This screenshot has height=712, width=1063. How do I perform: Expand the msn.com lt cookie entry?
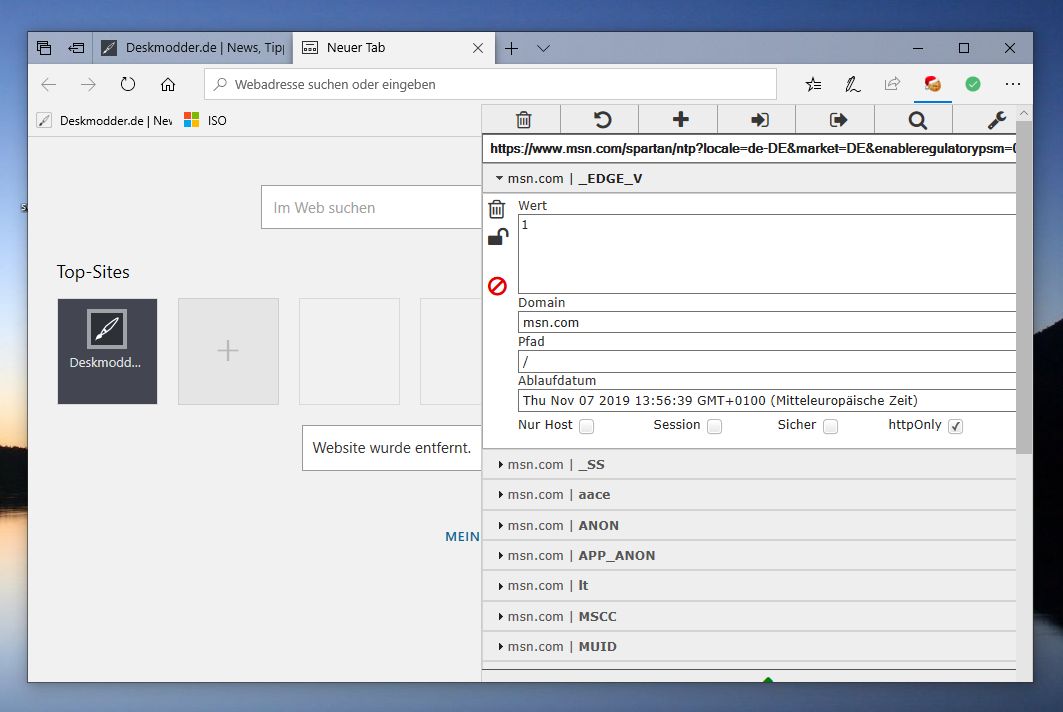point(748,585)
